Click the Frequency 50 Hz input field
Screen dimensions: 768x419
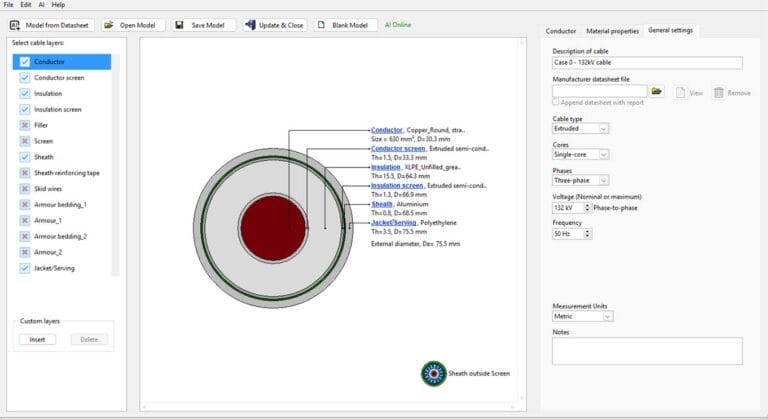tap(568, 234)
